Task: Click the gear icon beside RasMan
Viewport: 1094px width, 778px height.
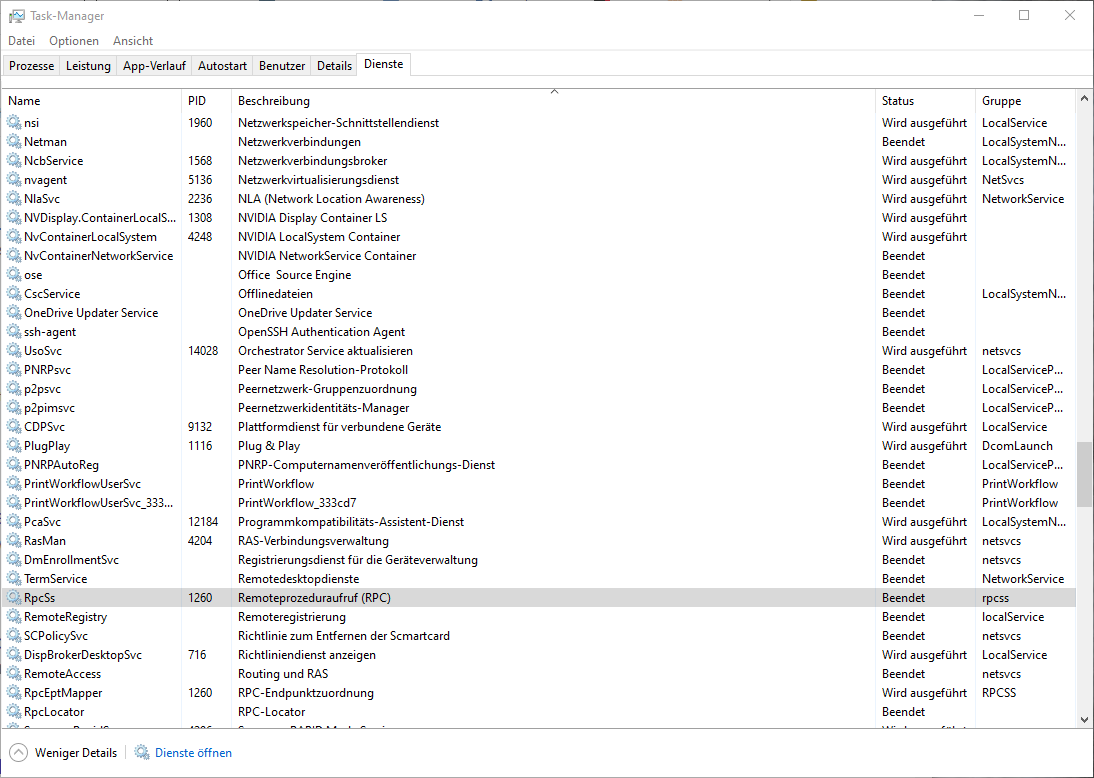Action: click(14, 541)
